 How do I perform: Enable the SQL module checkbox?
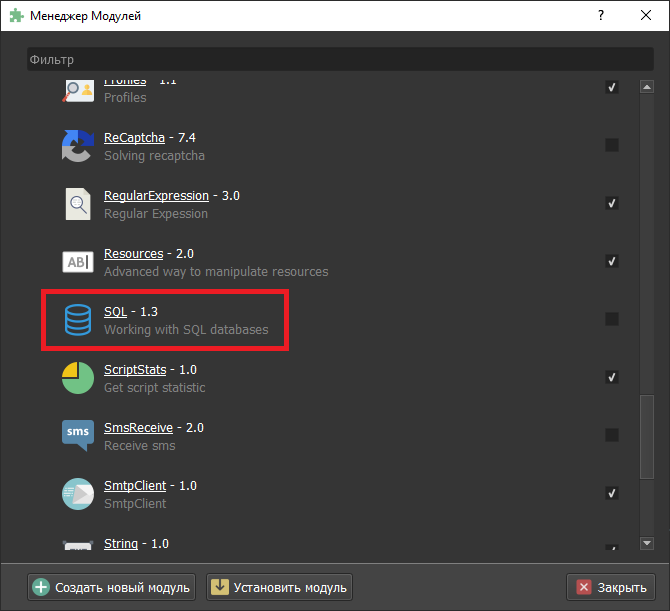click(x=612, y=319)
